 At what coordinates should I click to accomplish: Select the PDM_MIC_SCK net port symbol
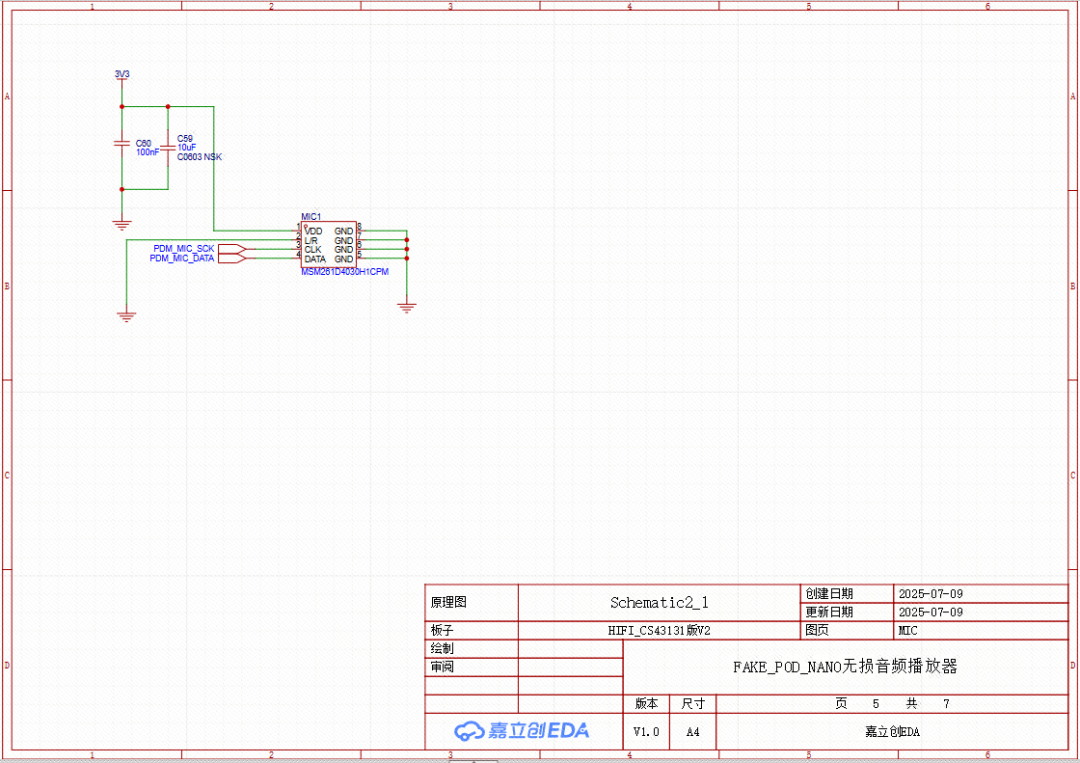point(231,249)
